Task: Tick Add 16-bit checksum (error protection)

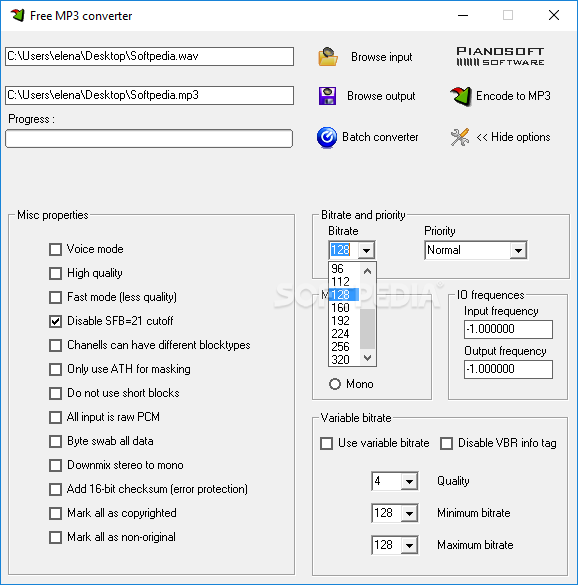Action: coord(55,489)
